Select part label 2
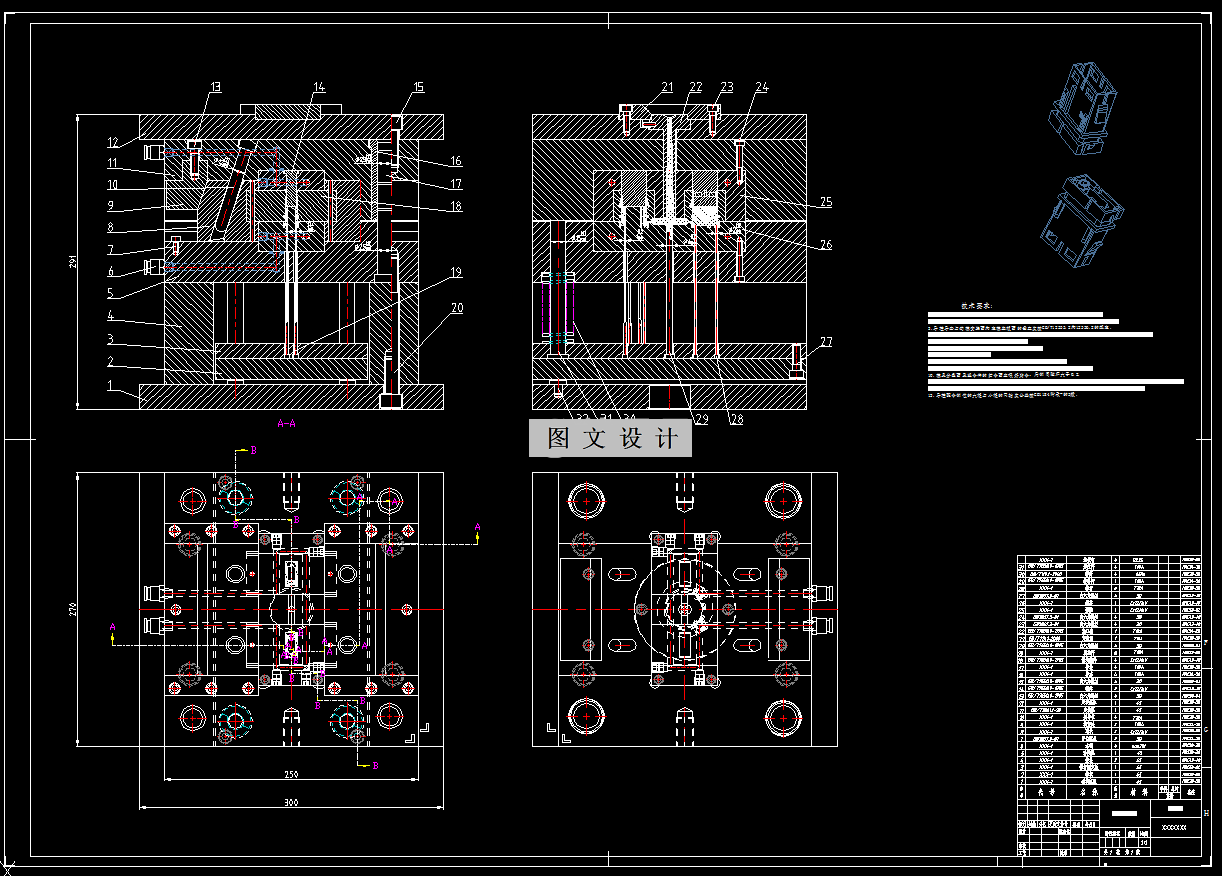 point(112,361)
